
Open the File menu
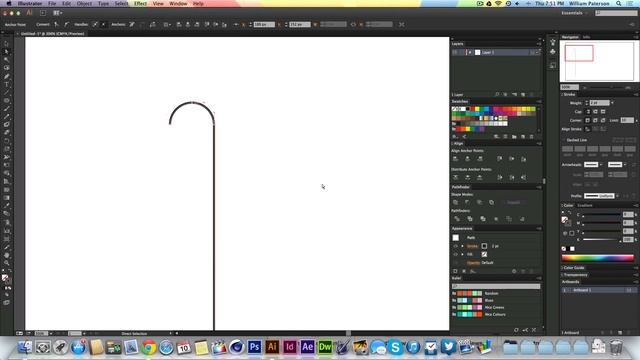coord(52,3)
